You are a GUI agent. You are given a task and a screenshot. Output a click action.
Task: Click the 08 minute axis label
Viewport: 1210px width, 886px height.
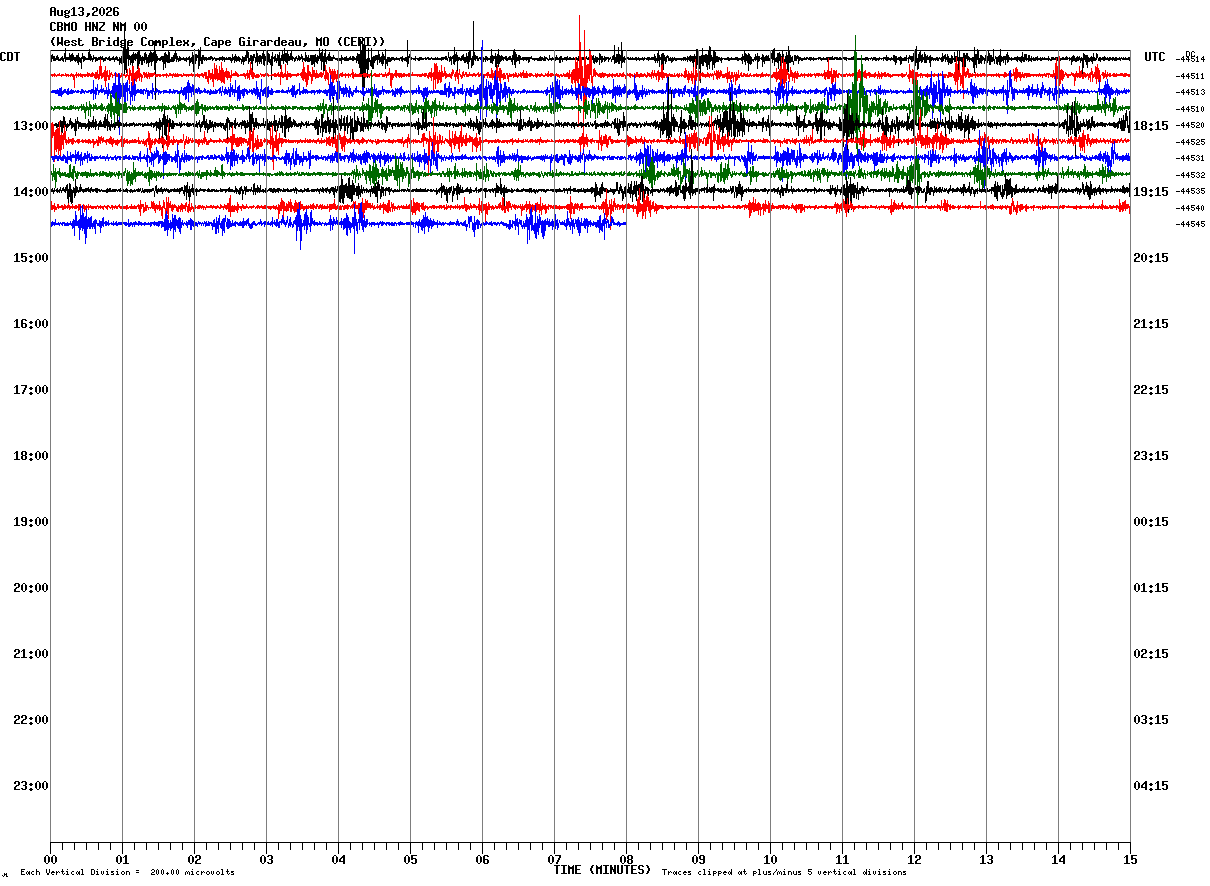(626, 860)
